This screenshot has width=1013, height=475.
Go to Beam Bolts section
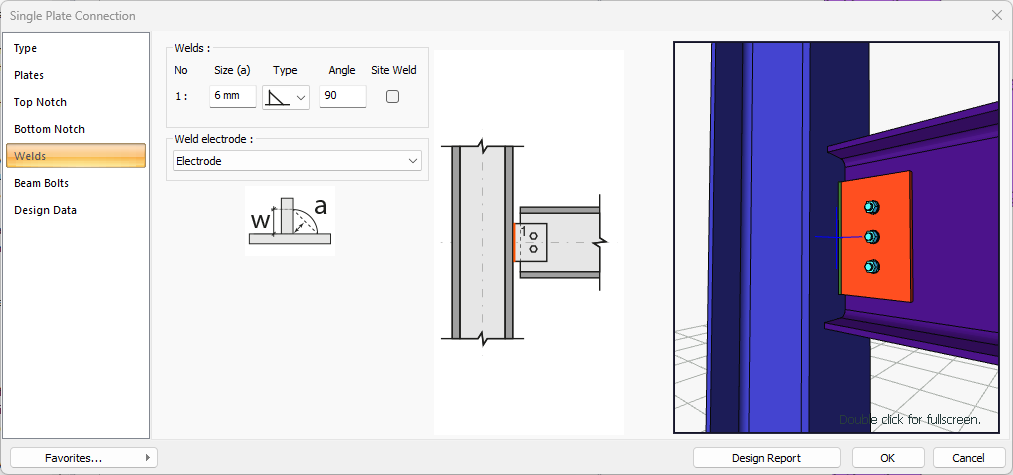tap(76, 183)
